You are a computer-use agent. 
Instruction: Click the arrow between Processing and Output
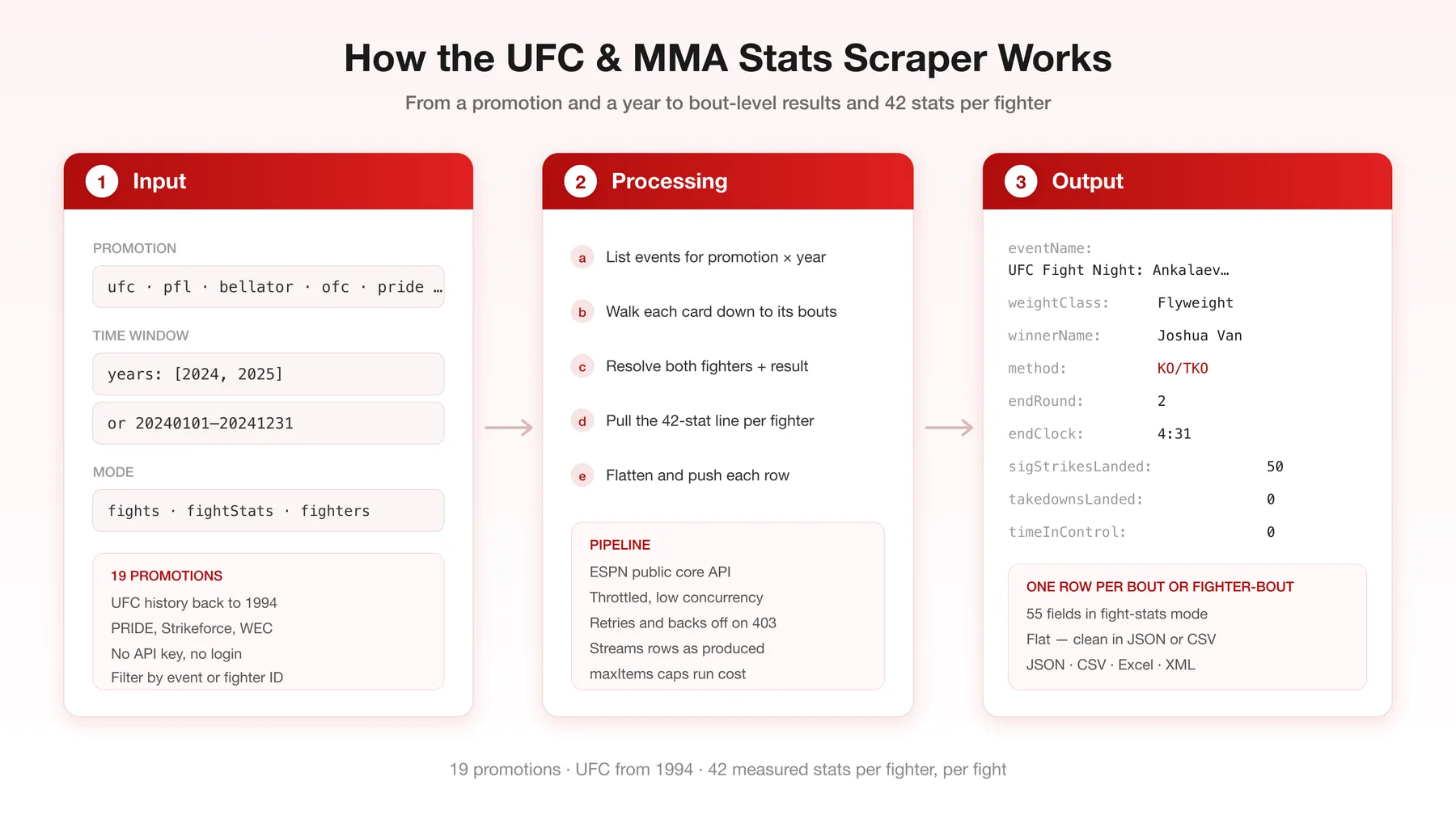pos(949,428)
